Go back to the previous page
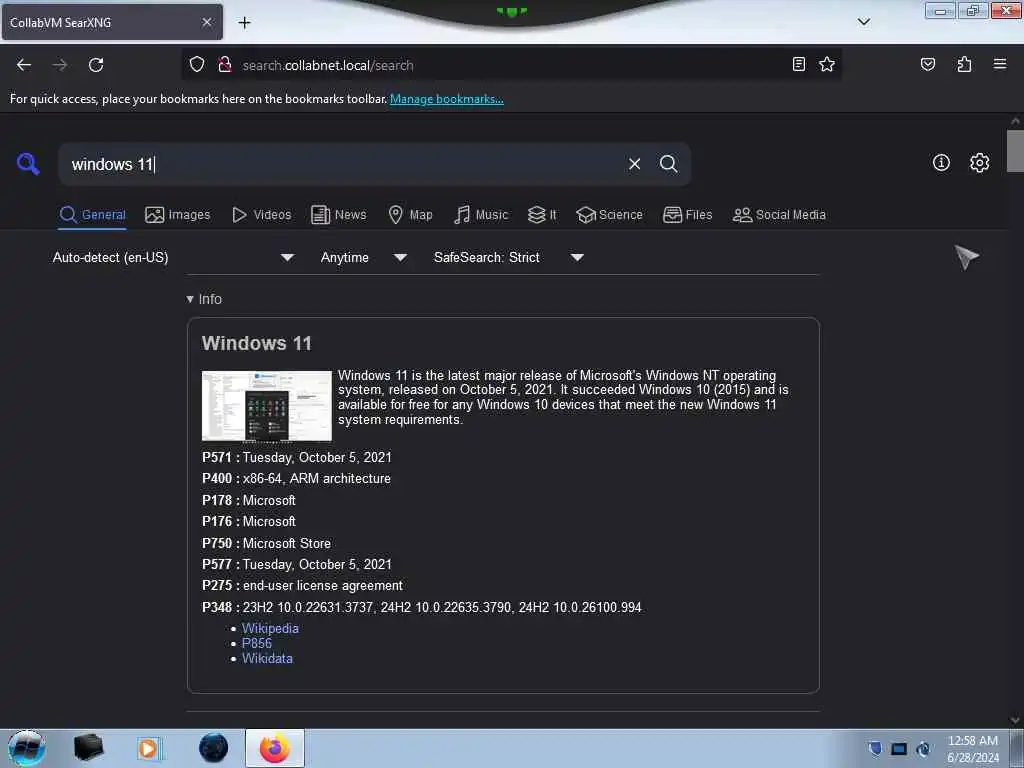This screenshot has height=768, width=1024. click(x=24, y=65)
